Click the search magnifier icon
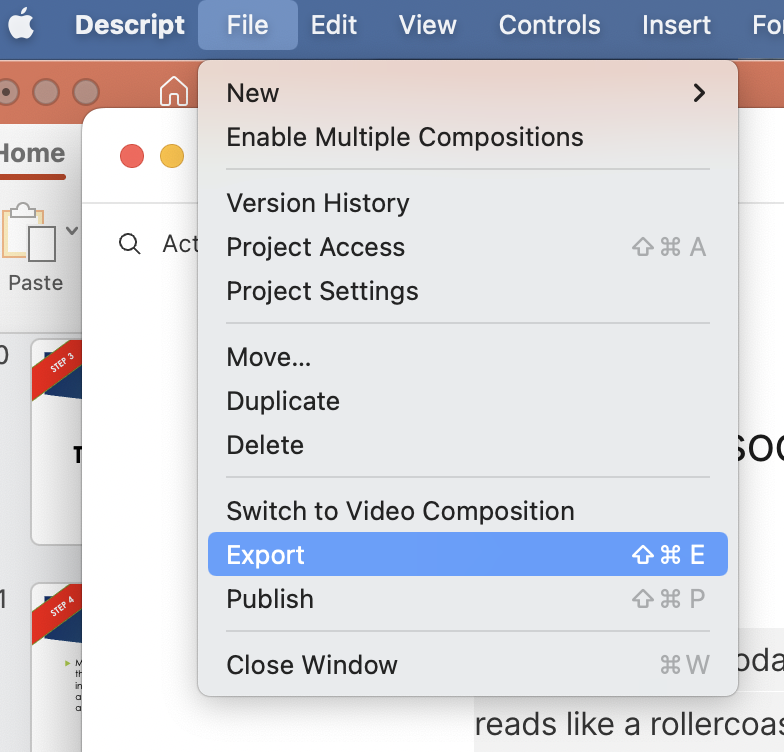The width and height of the screenshot is (784, 752). (x=130, y=244)
